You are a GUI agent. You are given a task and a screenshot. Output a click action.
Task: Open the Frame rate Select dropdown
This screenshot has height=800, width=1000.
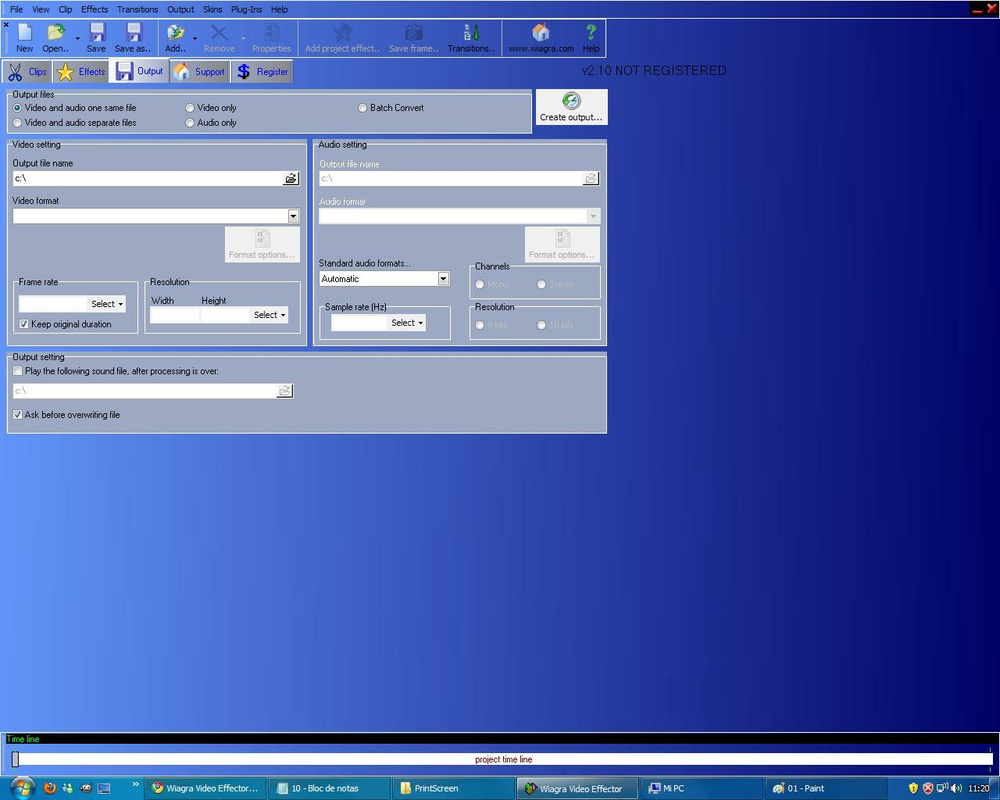coord(107,304)
